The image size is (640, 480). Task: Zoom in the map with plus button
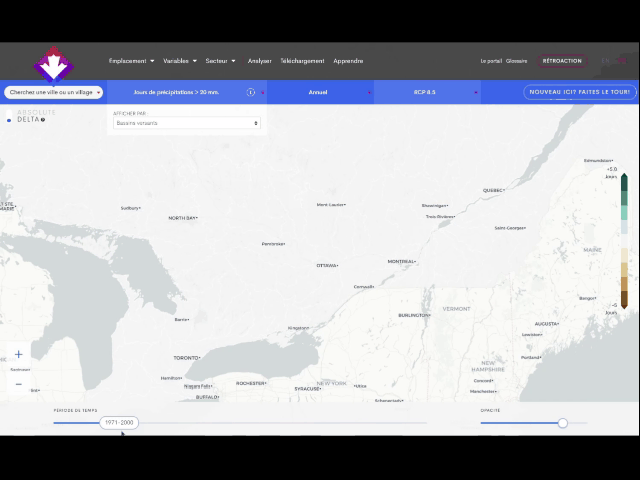point(18,354)
